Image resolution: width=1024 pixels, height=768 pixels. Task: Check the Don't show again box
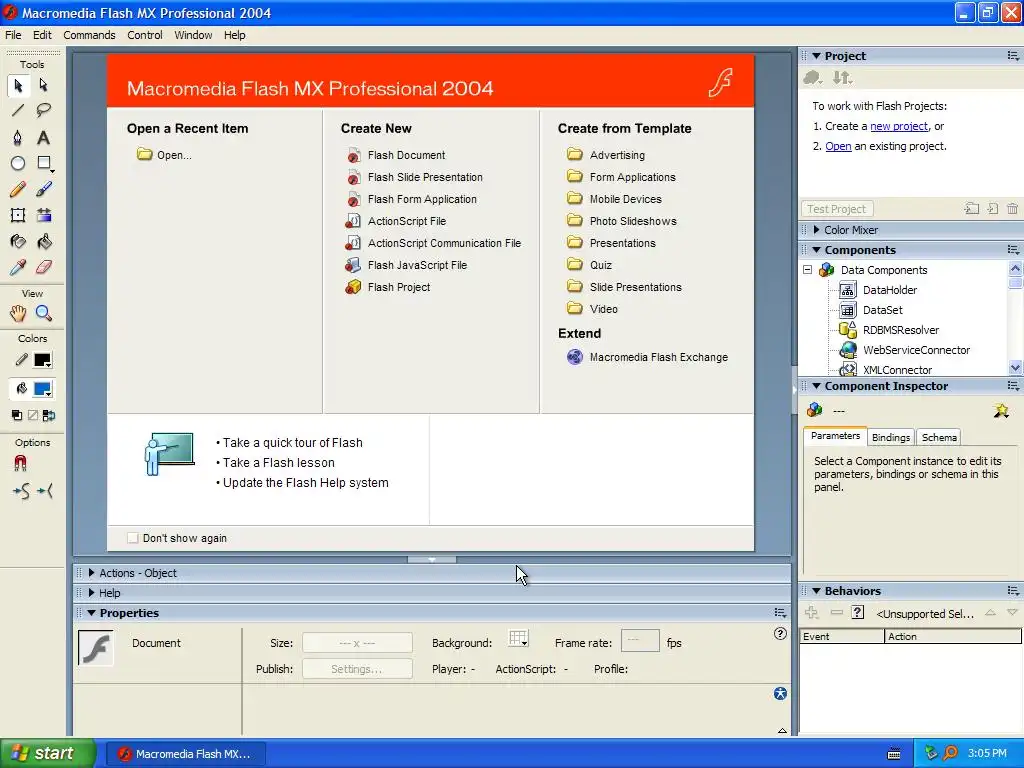[x=133, y=538]
